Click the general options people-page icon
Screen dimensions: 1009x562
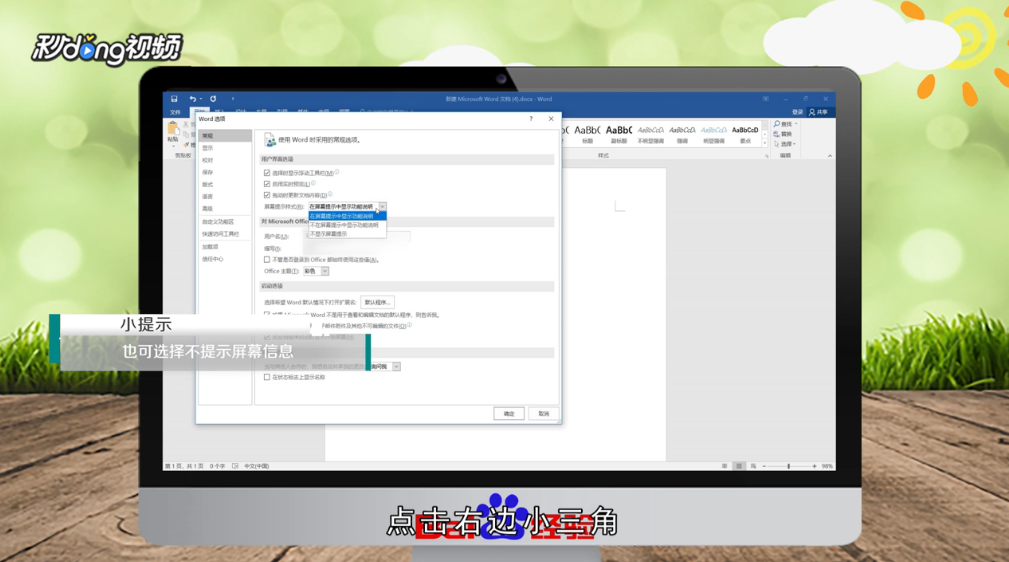(x=270, y=140)
